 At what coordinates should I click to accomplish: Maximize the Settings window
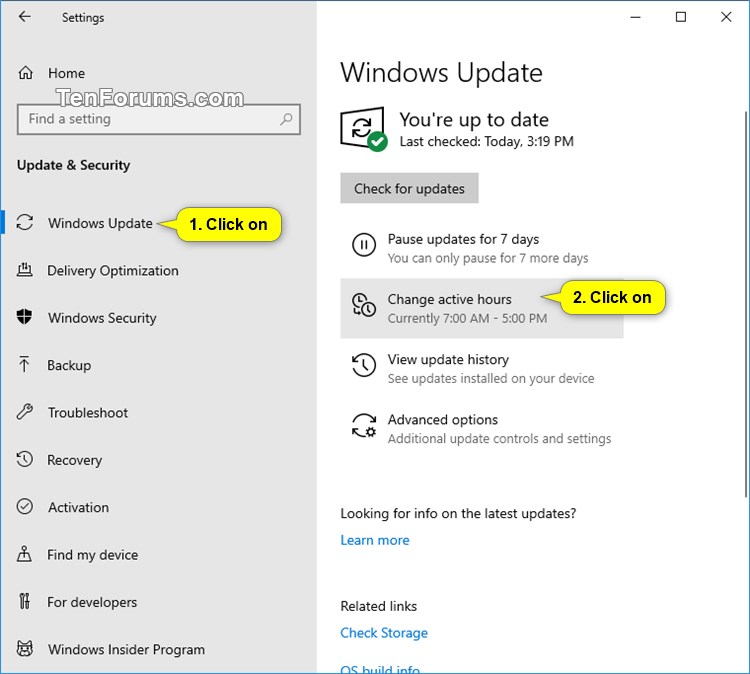[x=681, y=17]
